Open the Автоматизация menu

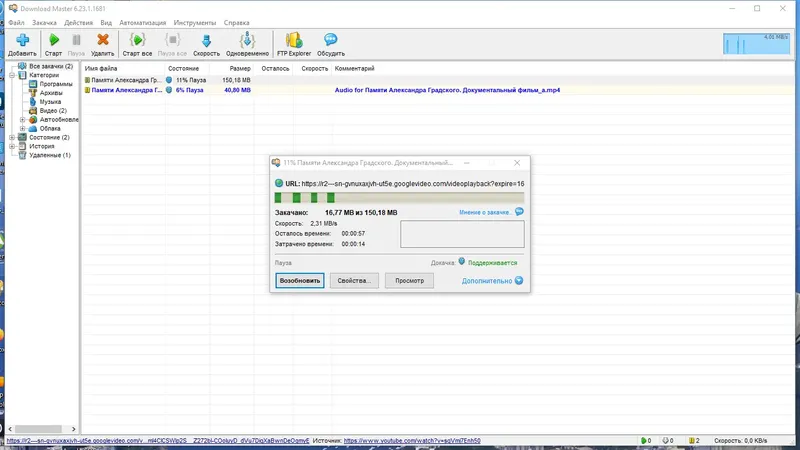pos(143,22)
